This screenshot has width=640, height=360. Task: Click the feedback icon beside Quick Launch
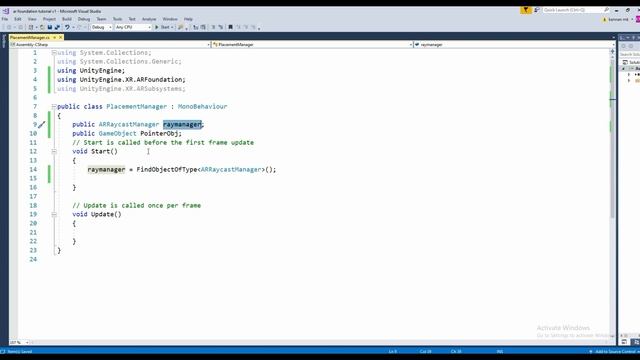click(x=537, y=10)
